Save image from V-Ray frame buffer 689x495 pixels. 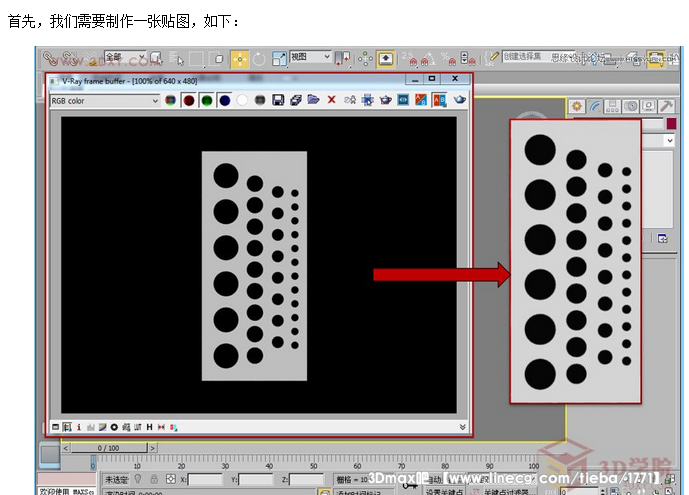click(278, 100)
